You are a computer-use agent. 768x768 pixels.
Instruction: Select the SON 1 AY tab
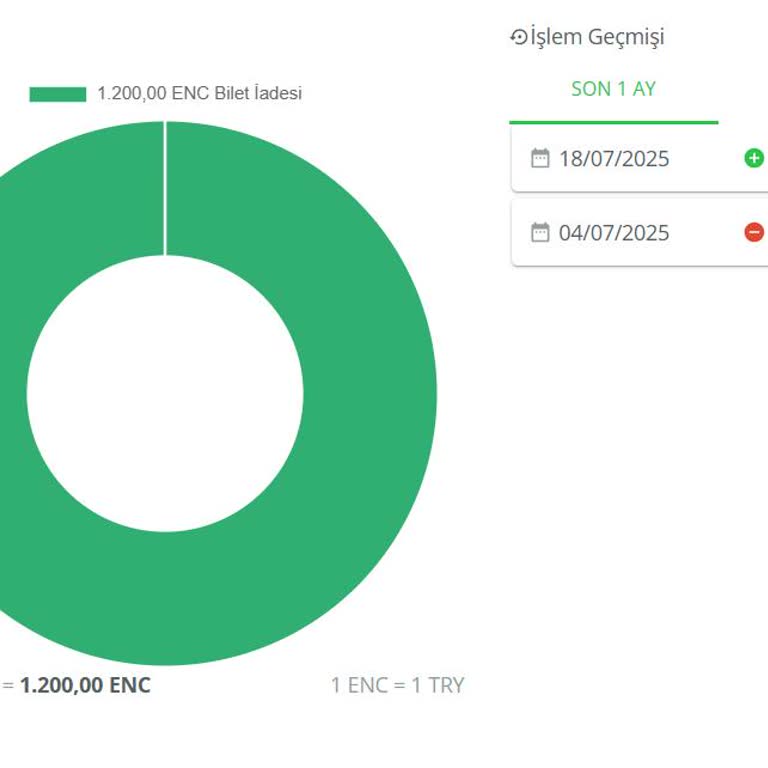(613, 89)
